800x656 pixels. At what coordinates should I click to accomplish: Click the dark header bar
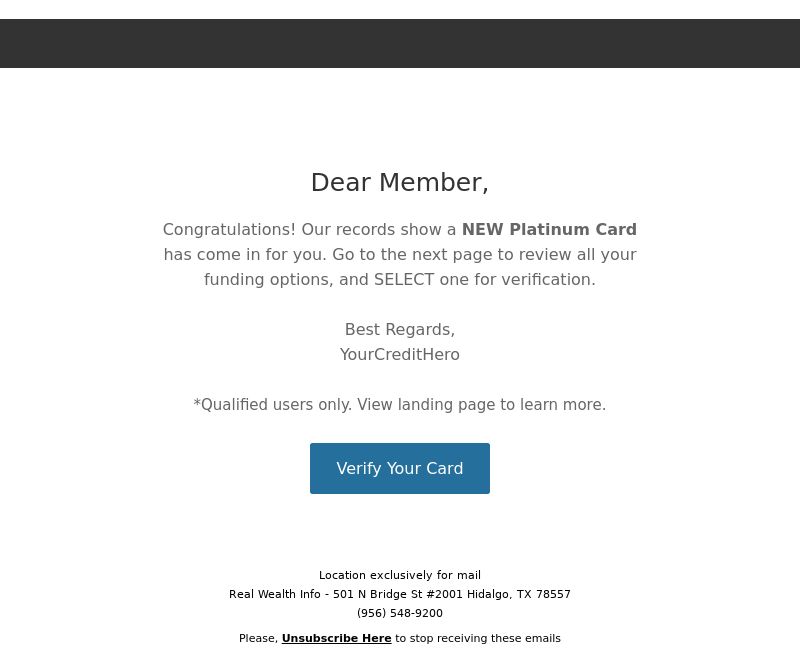click(x=400, y=43)
